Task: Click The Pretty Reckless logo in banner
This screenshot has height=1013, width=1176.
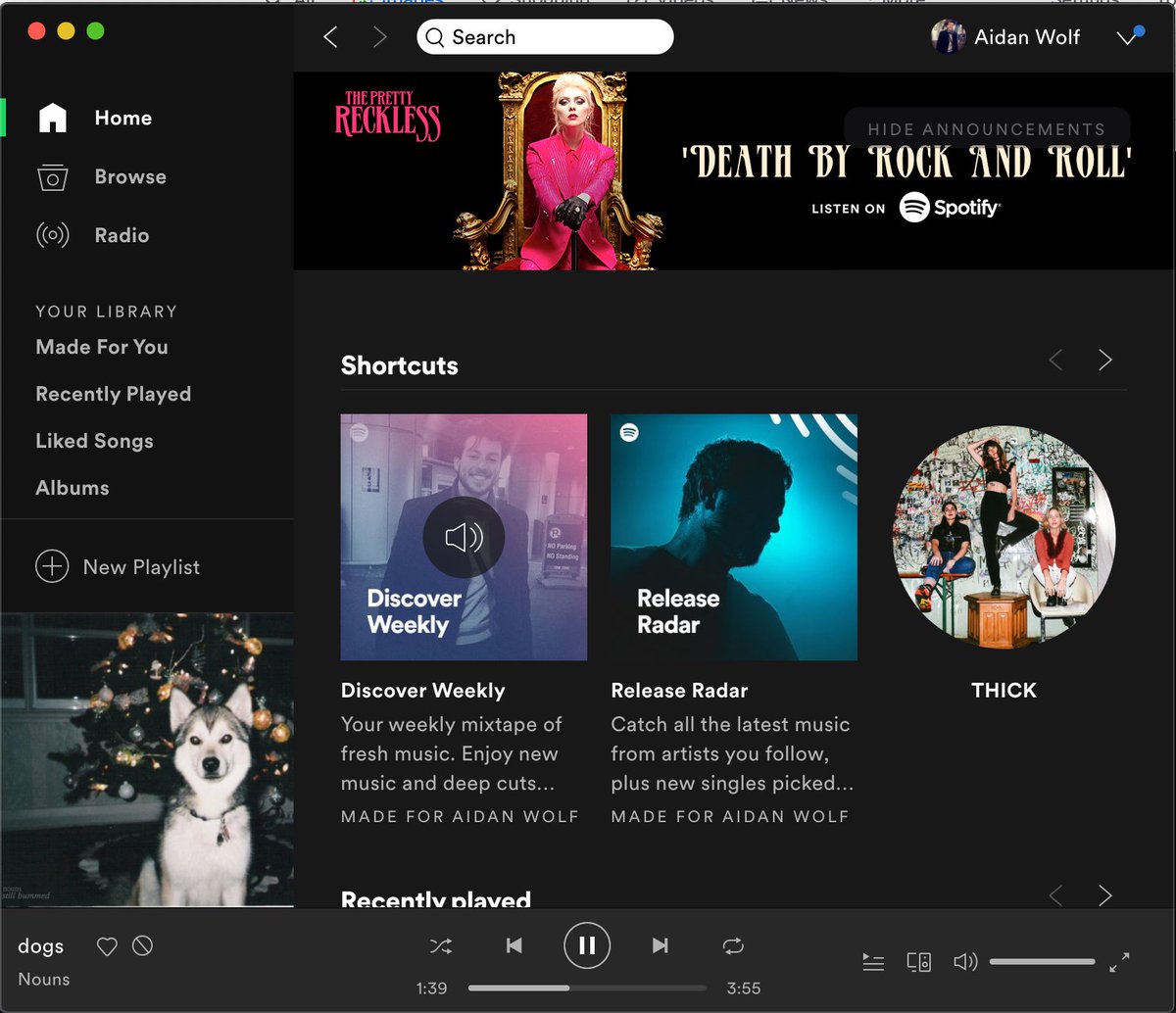Action: point(387,115)
